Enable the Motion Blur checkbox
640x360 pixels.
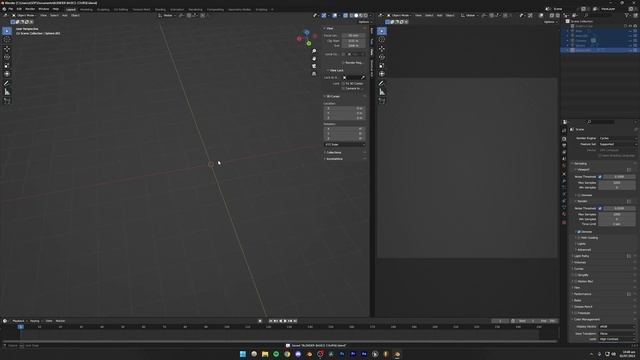(x=576, y=281)
